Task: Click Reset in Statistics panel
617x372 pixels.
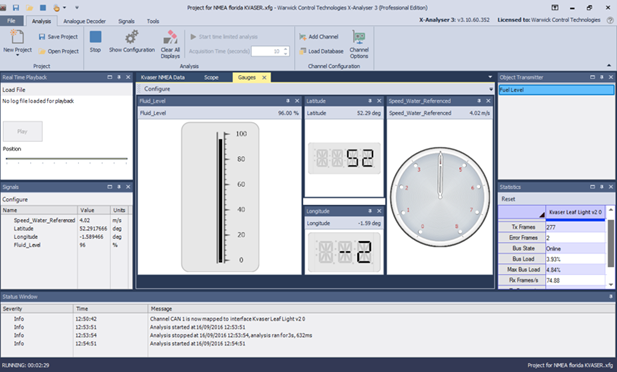Action: coord(508,199)
